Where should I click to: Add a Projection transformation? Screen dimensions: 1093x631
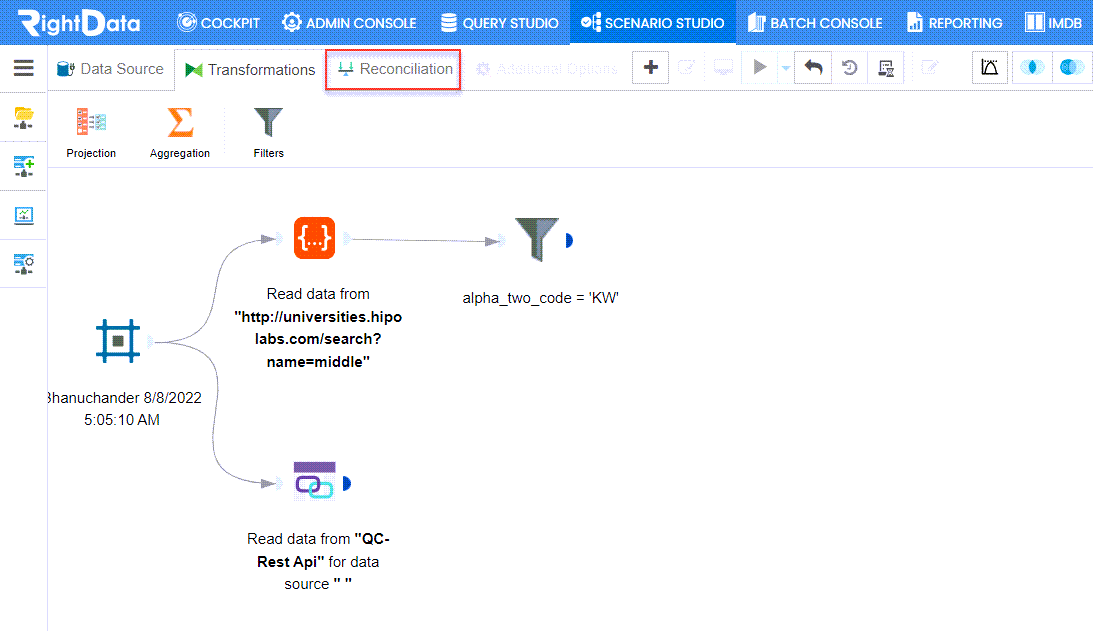coord(91,133)
